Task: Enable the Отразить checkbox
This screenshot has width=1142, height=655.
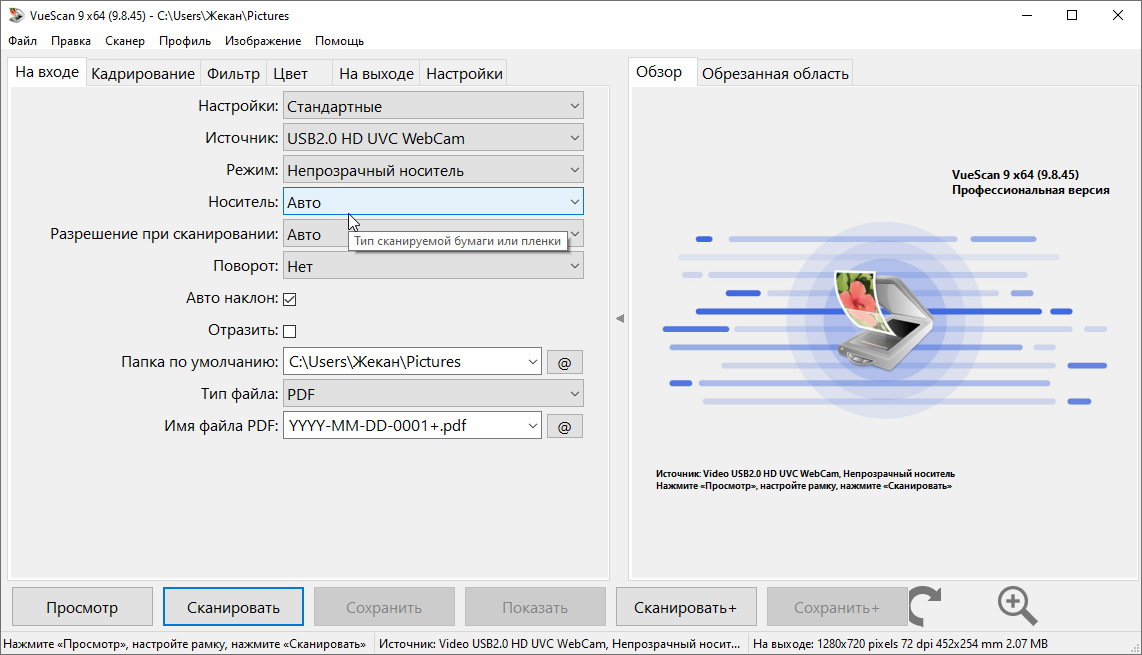Action: click(x=290, y=331)
